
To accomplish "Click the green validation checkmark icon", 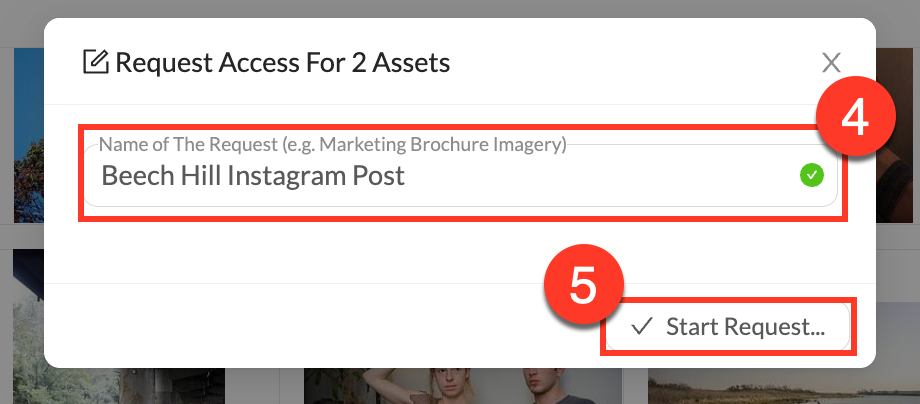I will 811,176.
